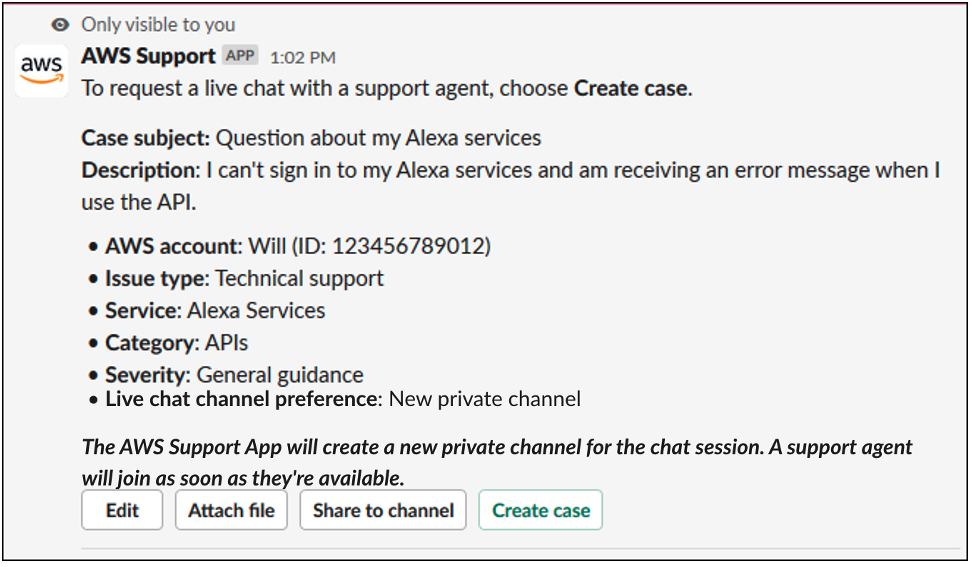Click the 'Only visible to you' label
The width and height of the screenshot is (972, 567).
click(158, 24)
